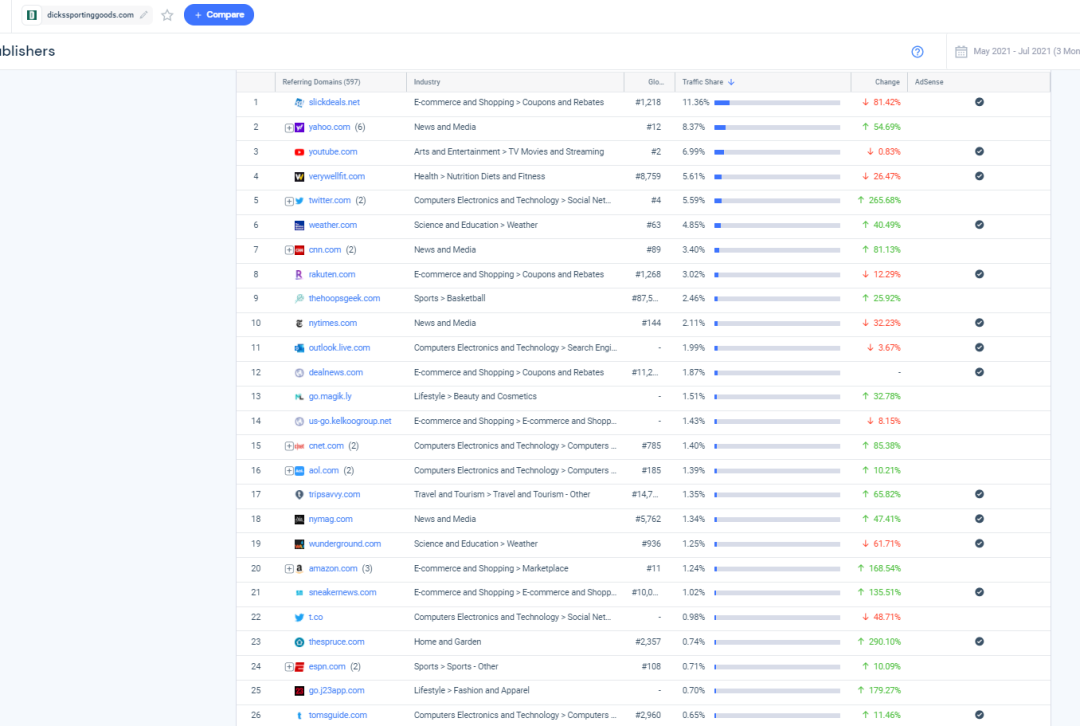Click the AdSense checkmark for rakuten.com
Viewport: 1080px width, 726px height.
[979, 274]
